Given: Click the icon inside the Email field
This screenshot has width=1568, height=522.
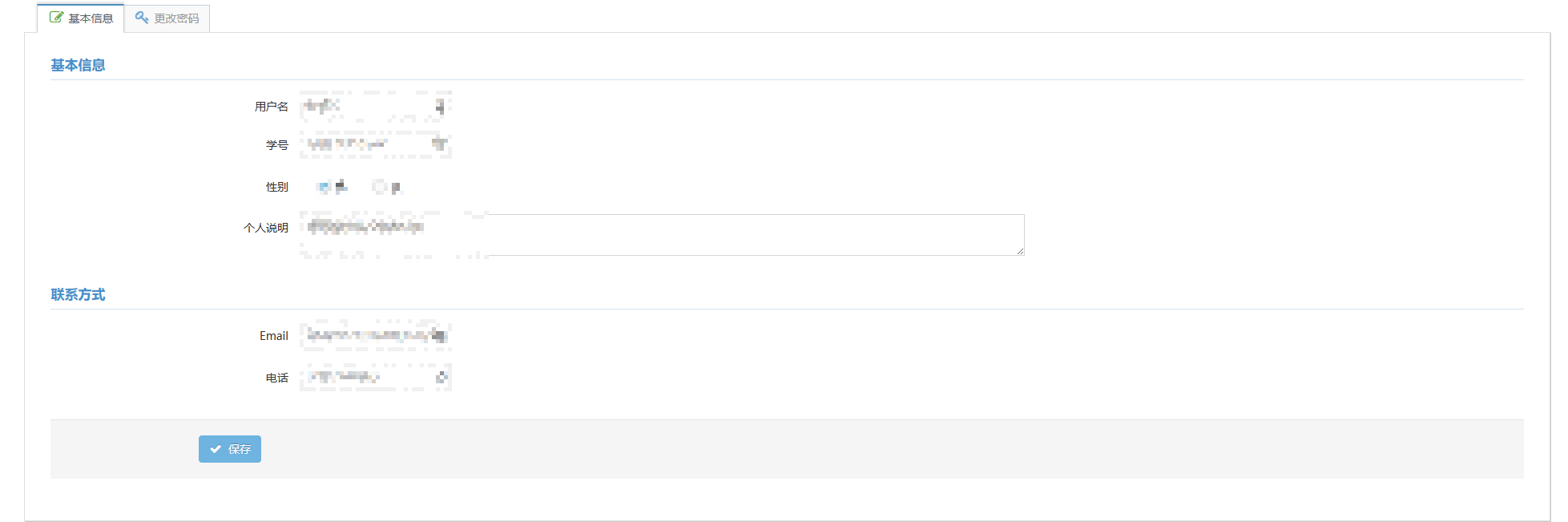Looking at the screenshot, I should 439,335.
